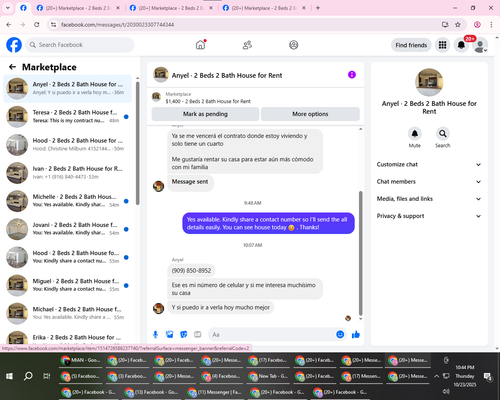This screenshot has width=500, height=400.
Task: Expand Chat members section
Action: 429,182
